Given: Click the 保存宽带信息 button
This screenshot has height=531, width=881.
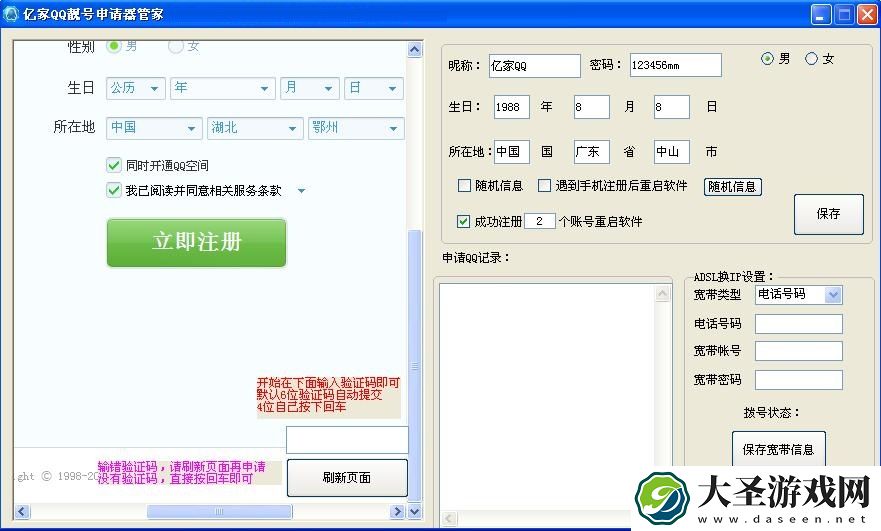Looking at the screenshot, I should click(778, 449).
